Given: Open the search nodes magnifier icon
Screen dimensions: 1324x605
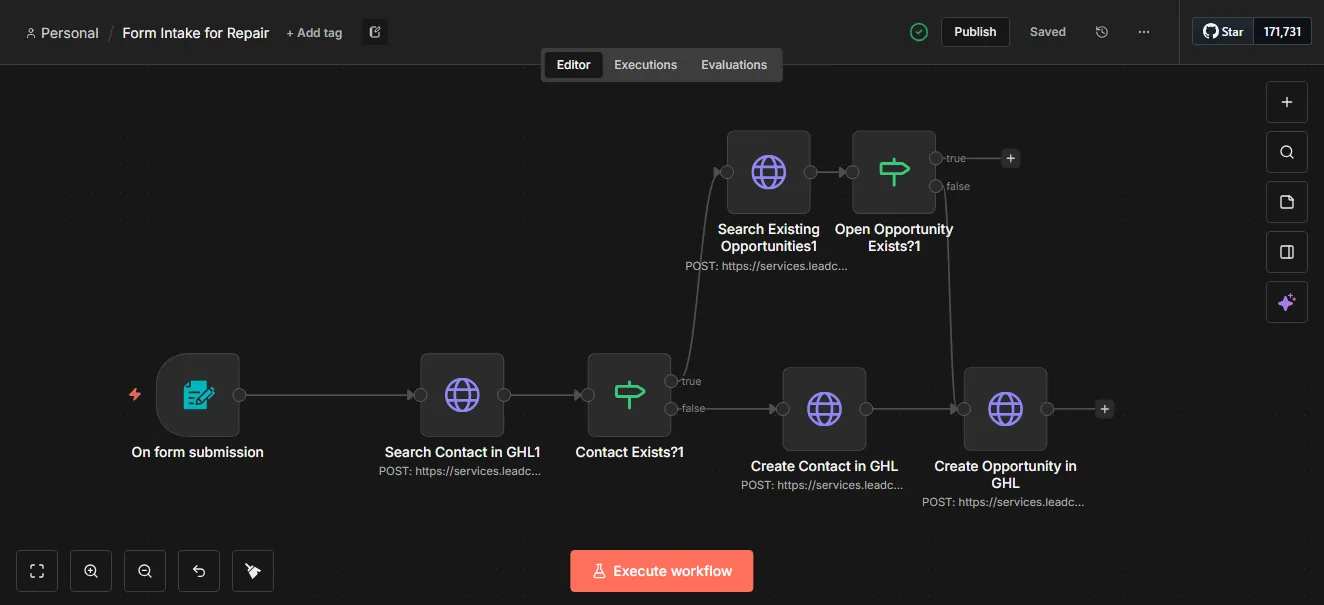Looking at the screenshot, I should (x=1287, y=152).
